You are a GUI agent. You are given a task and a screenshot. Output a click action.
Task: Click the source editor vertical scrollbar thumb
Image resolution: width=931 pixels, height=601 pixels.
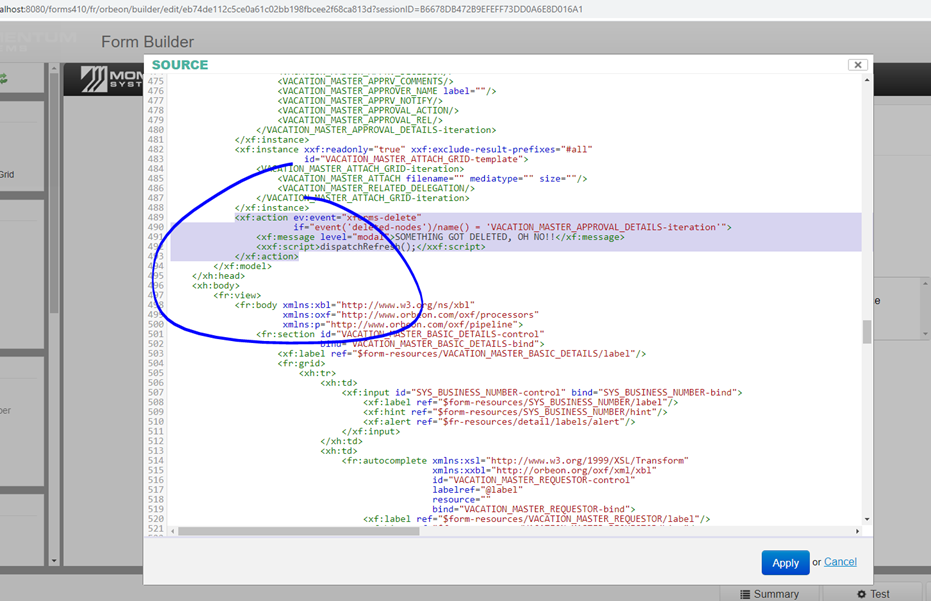(867, 331)
